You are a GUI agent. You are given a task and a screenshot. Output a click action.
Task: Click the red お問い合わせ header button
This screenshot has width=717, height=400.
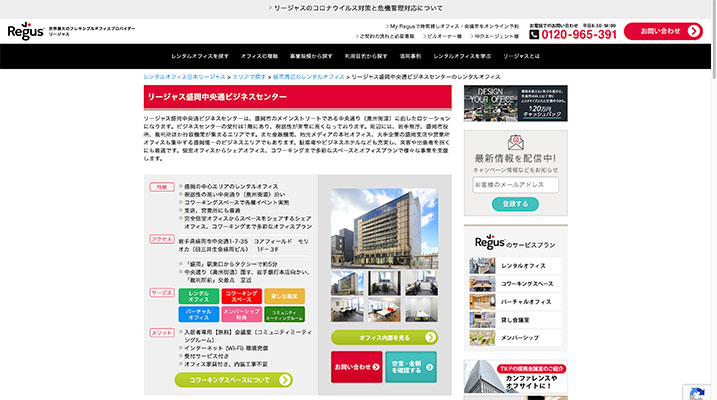pos(663,31)
